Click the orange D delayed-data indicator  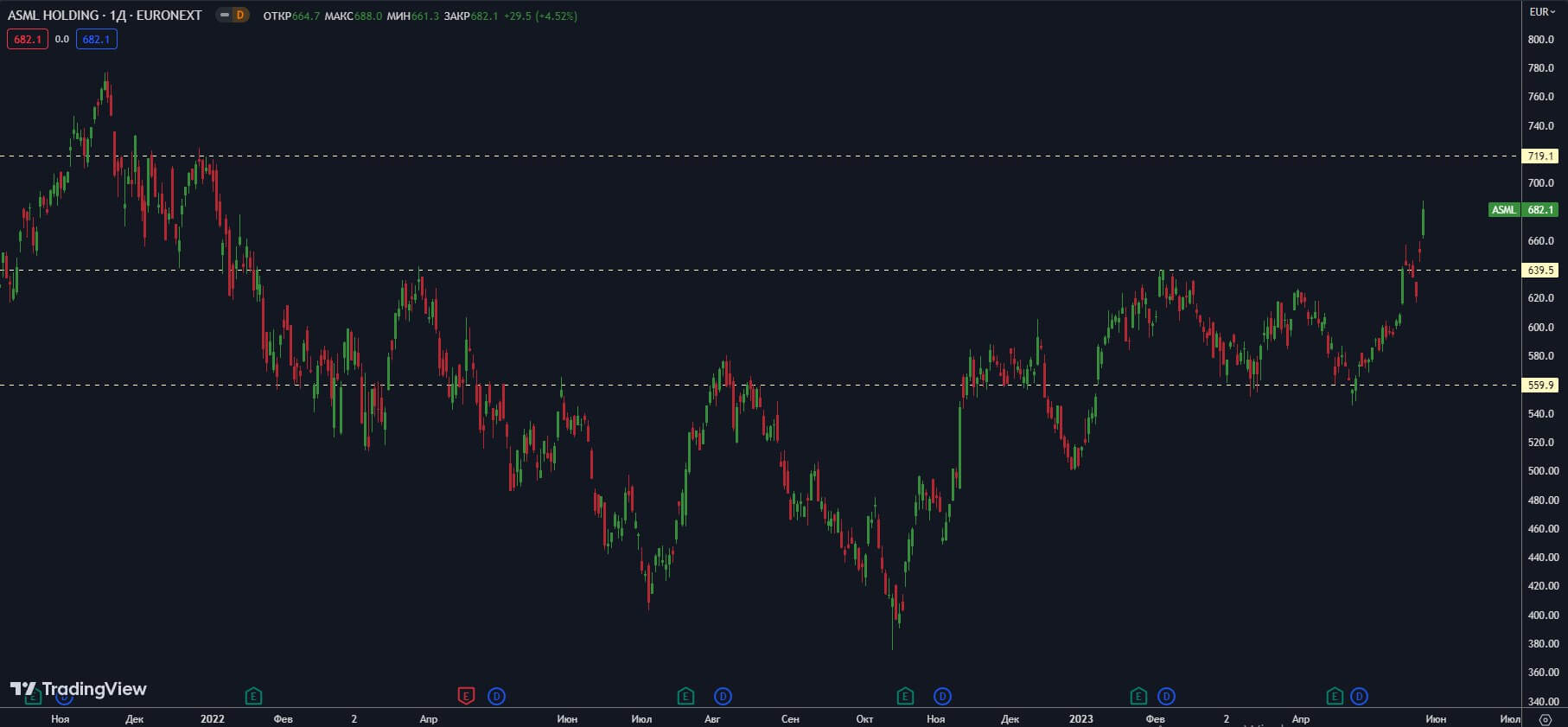click(x=240, y=16)
